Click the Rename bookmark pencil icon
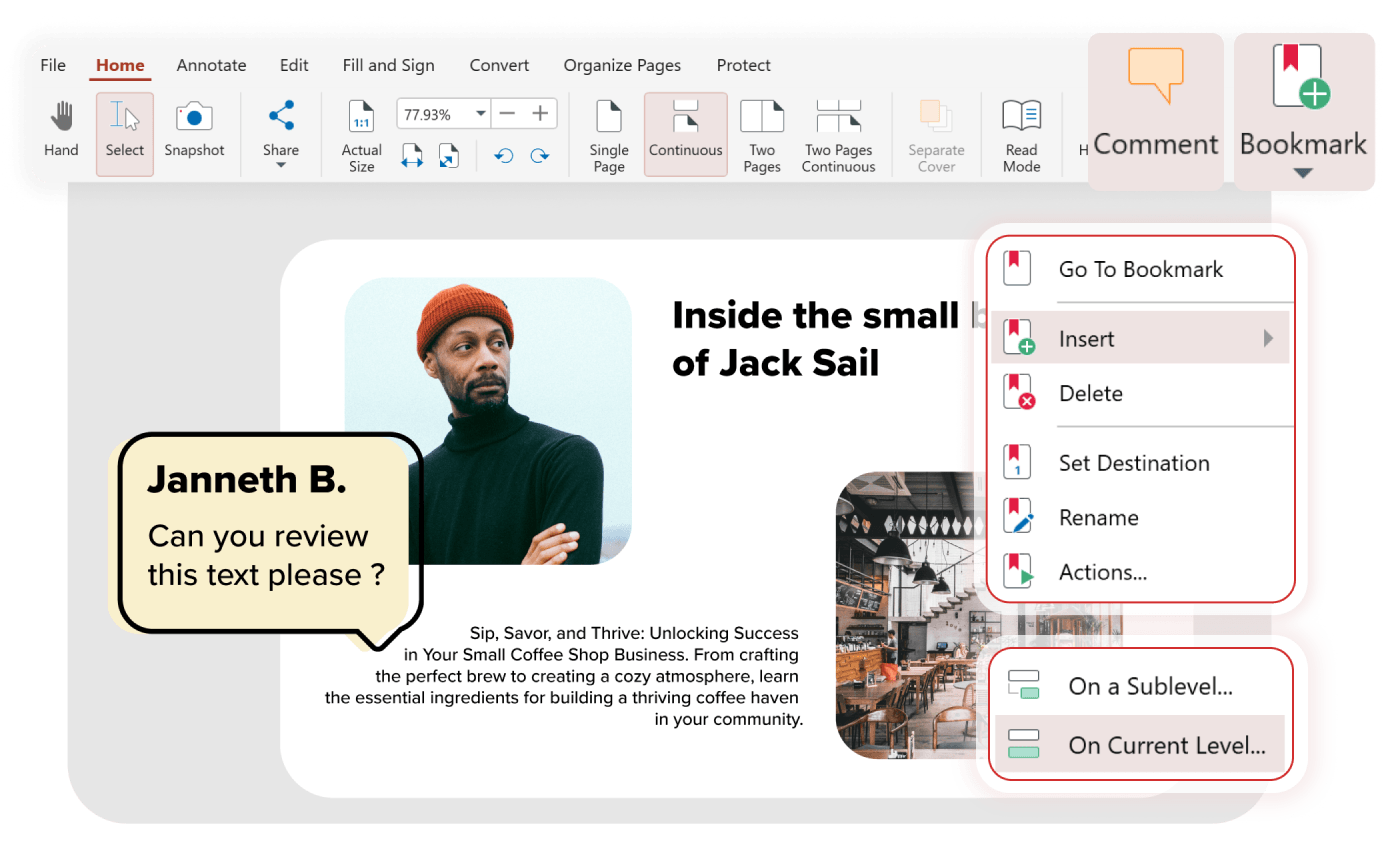The width and height of the screenshot is (1400, 863). pos(1019,518)
